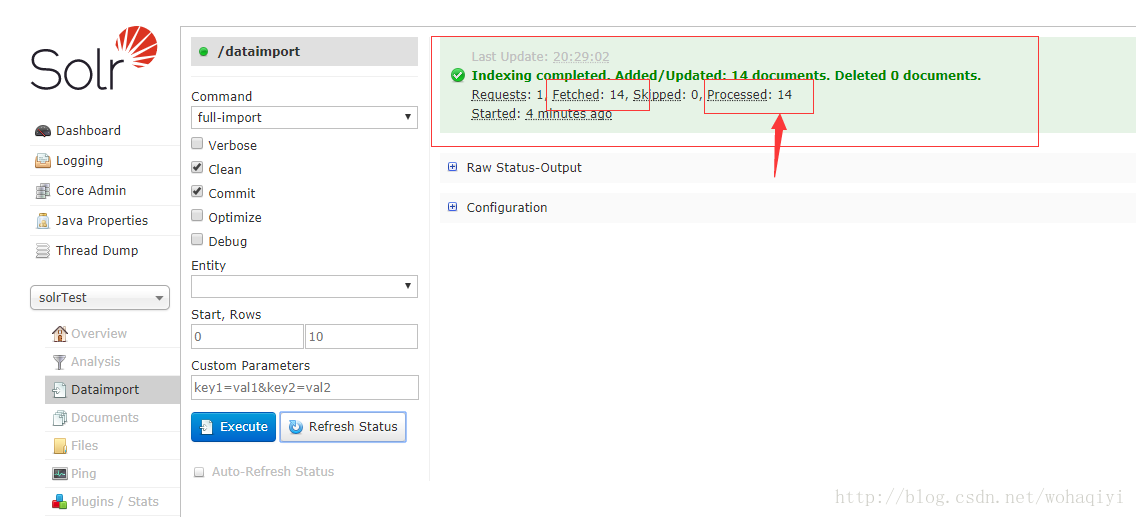The image size is (1136, 517).
Task: Click the Solr logo
Action: coord(94,58)
